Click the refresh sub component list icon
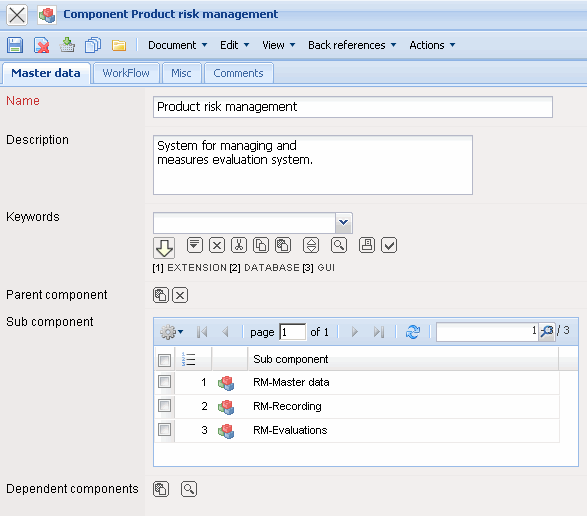Viewport: 587px width, 516px height. pos(413,332)
